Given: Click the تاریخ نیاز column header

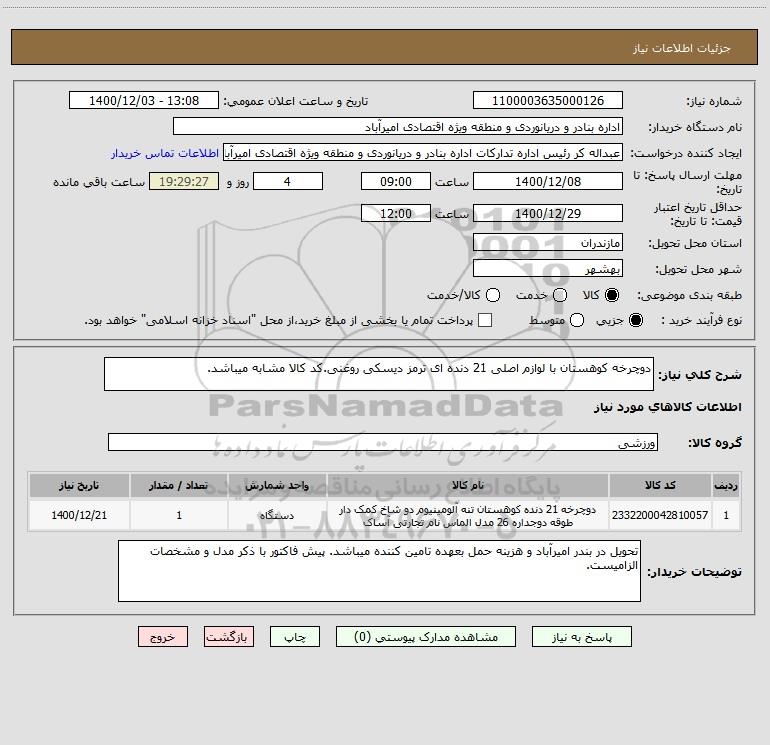Looking at the screenshot, I should 79,485.
